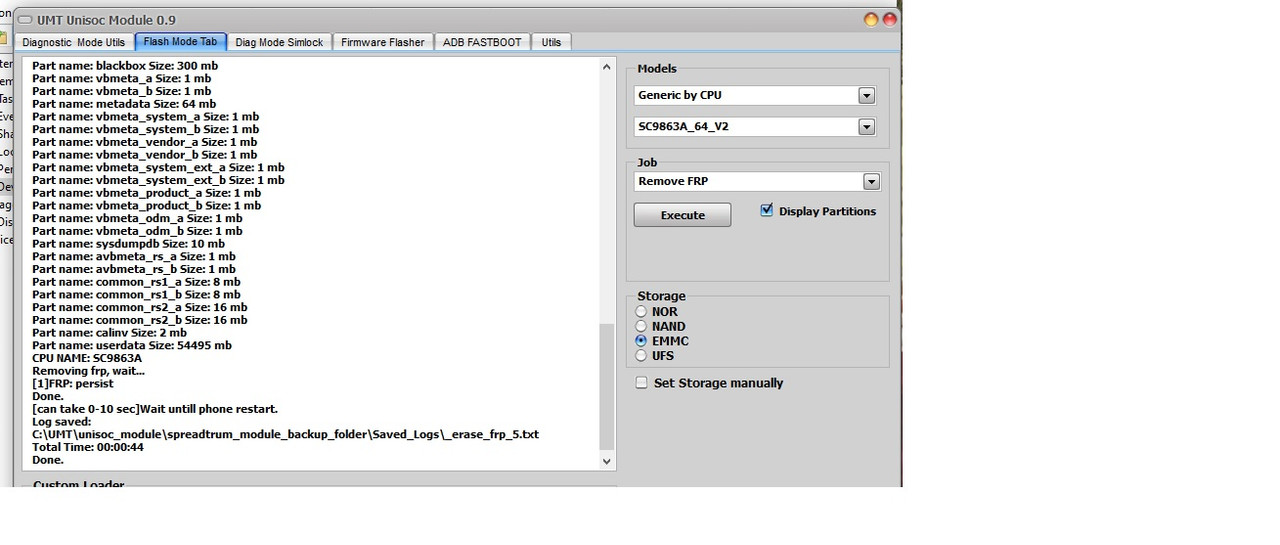
Task: Click log line 'Part name: vbmeta_product_b Size: 1 mb'
Action: coord(147,206)
